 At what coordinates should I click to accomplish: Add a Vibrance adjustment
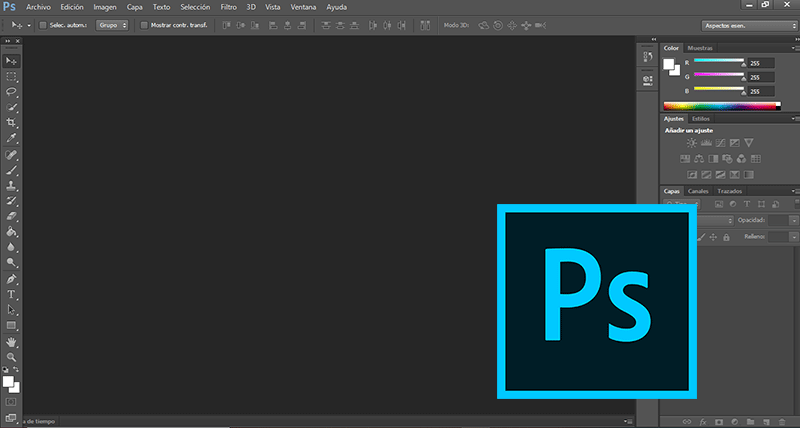pyautogui.click(x=748, y=143)
